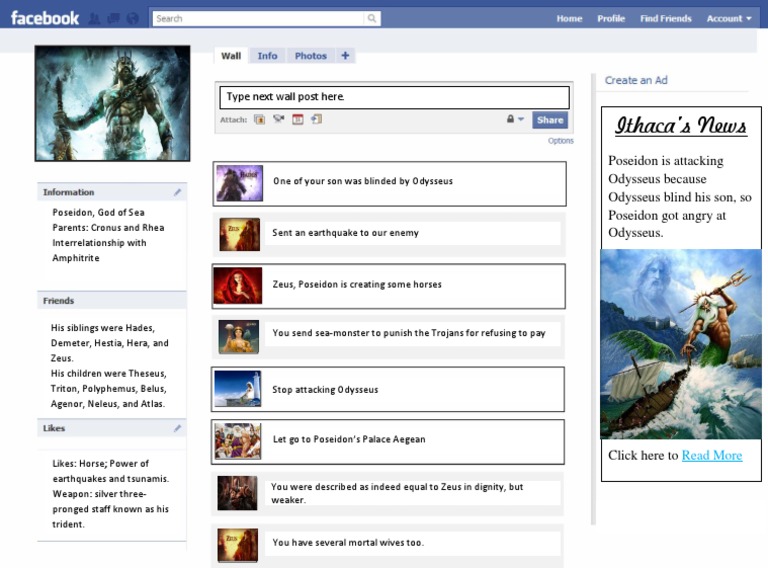
Task: Click avatar on 'blinded by Odysseus' post
Action: 240,183
